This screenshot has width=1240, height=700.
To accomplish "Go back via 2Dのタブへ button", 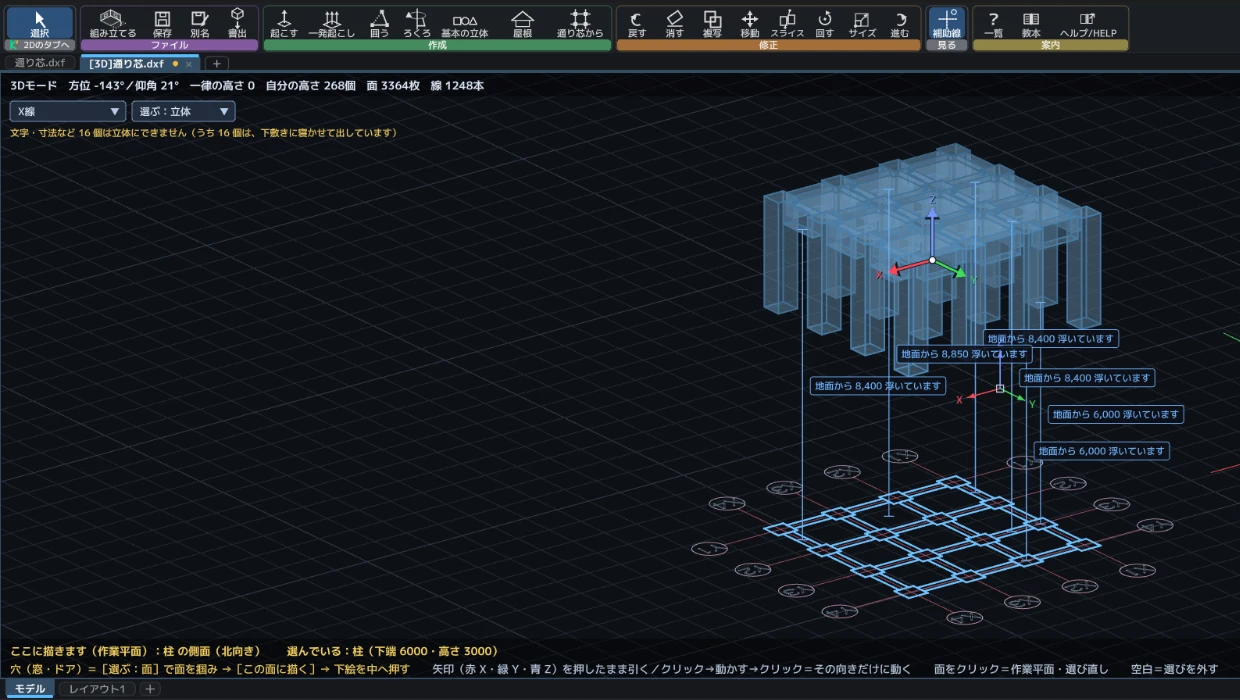I will (40, 45).
